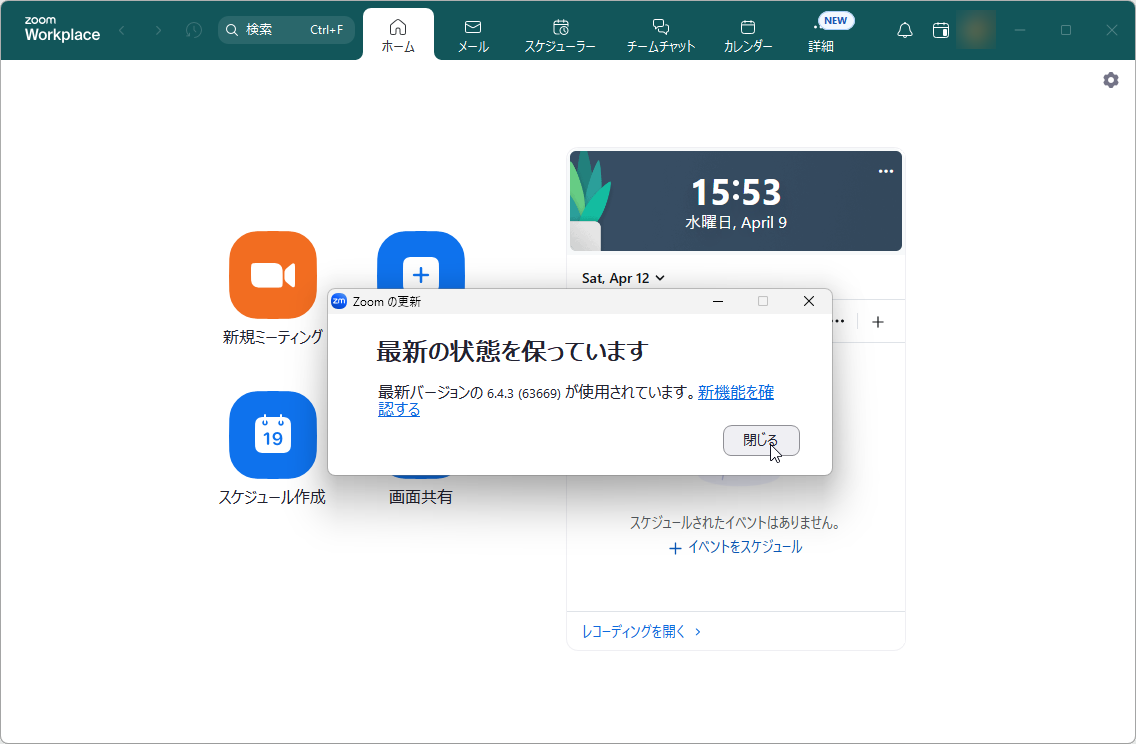Open settings via the gear icon

click(x=1110, y=80)
